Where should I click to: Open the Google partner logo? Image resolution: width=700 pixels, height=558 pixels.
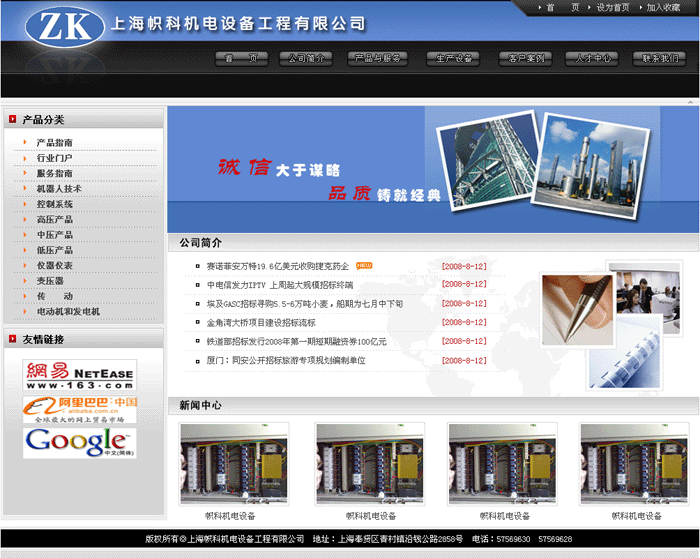[x=79, y=443]
